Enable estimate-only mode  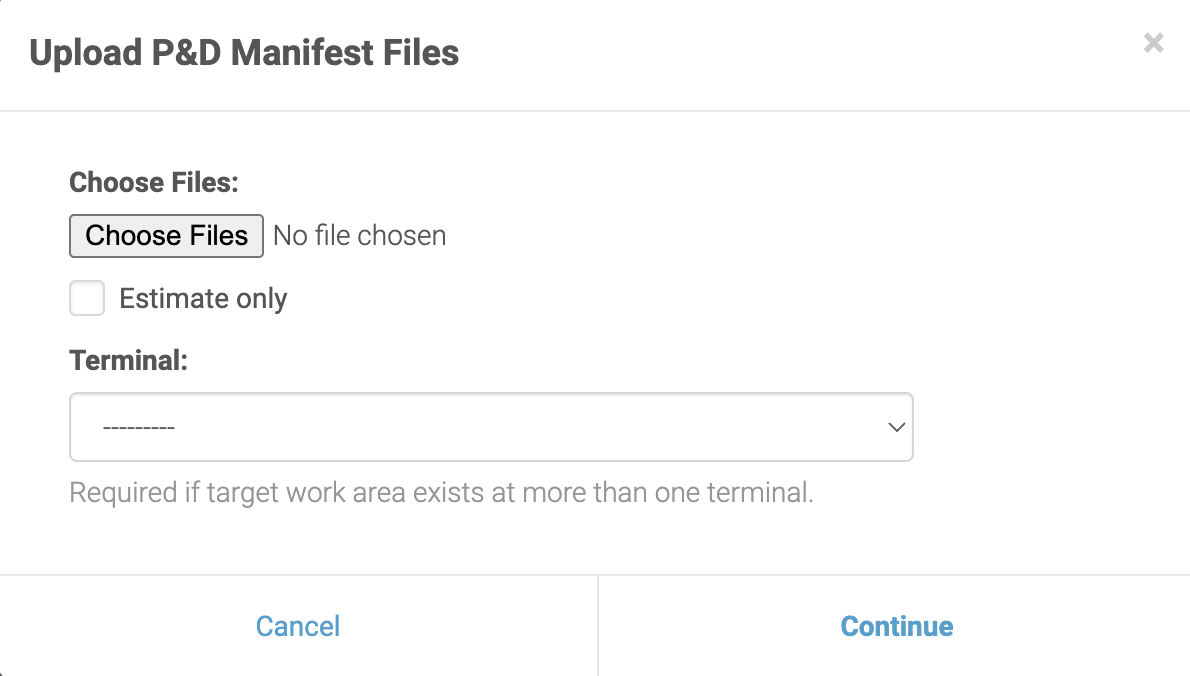tap(87, 298)
